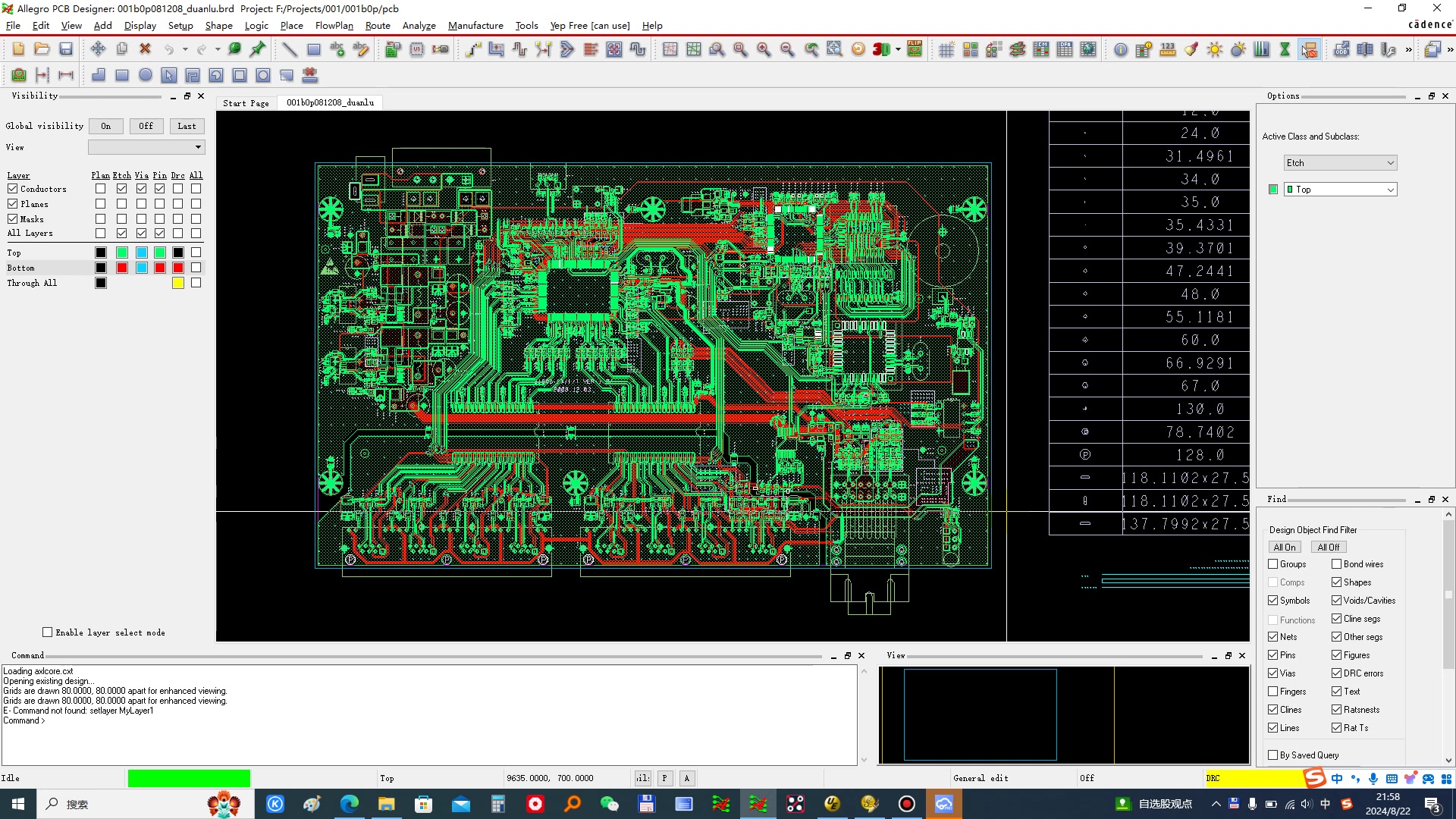
Task: Toggle the Planes layer checkbox
Action: point(13,204)
